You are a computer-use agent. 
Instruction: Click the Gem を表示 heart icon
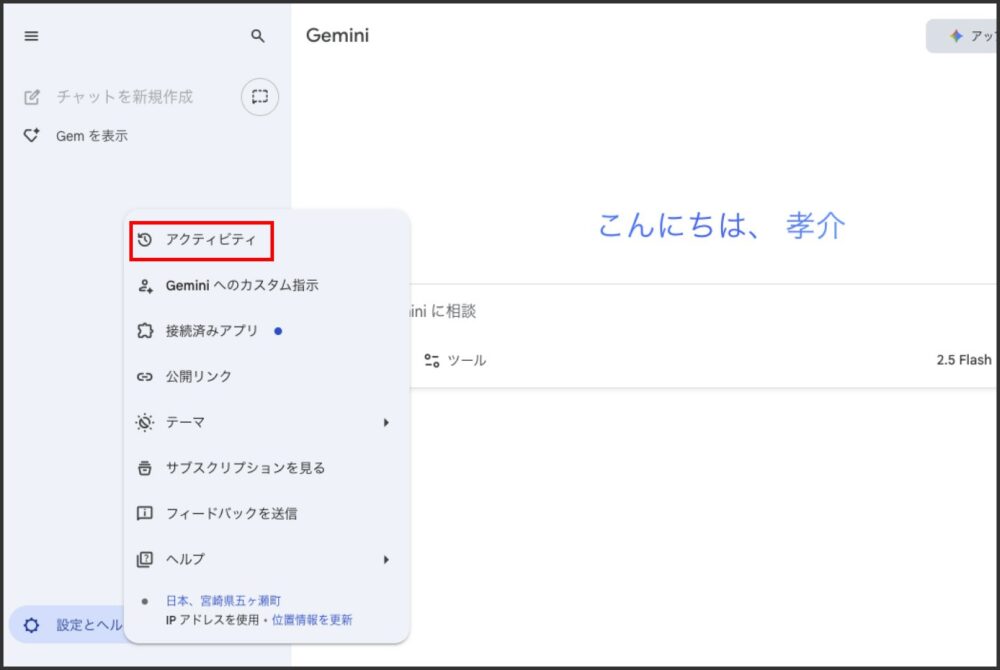[x=32, y=135]
